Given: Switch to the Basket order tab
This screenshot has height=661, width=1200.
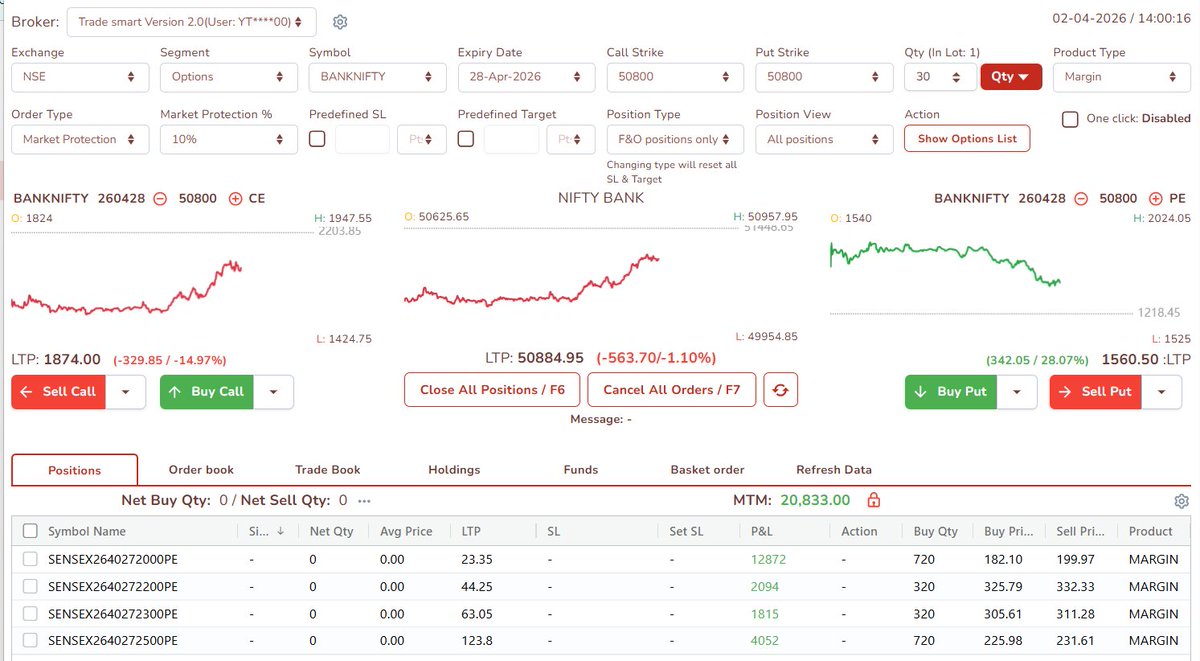Looking at the screenshot, I should pyautogui.click(x=707, y=469).
